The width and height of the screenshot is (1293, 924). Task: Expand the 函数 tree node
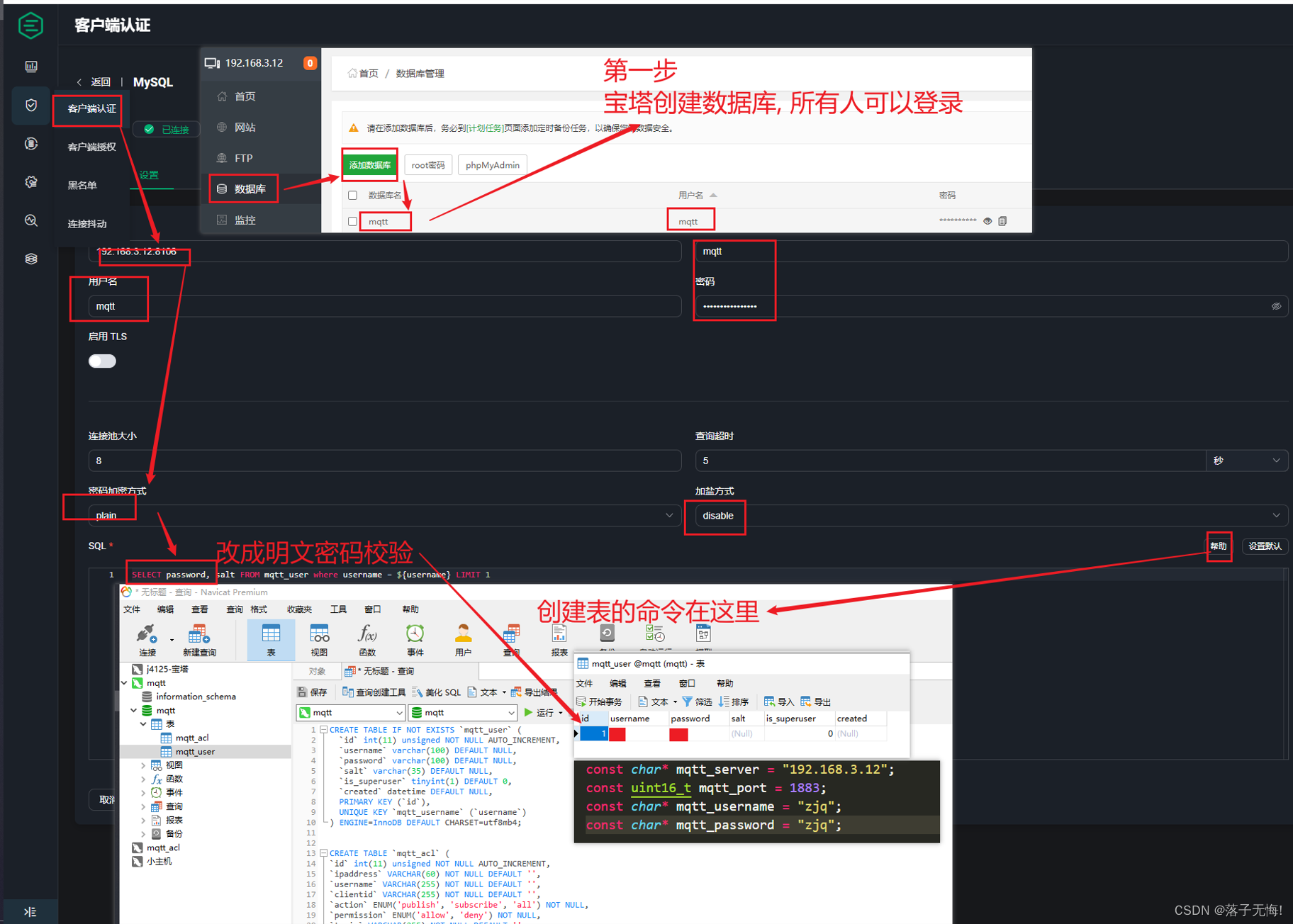coord(144,779)
